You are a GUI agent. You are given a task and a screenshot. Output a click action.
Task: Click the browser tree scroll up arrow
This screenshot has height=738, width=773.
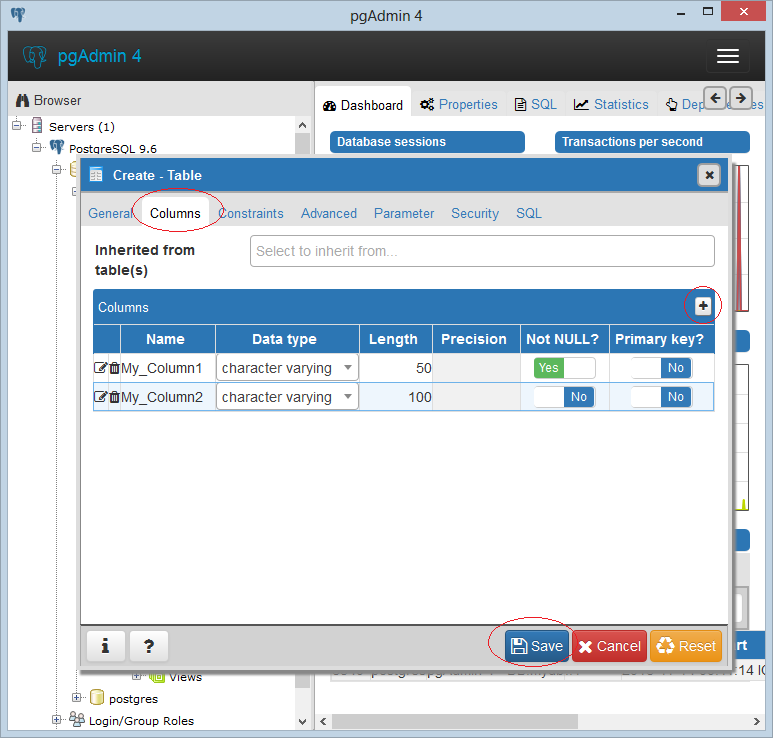(302, 125)
